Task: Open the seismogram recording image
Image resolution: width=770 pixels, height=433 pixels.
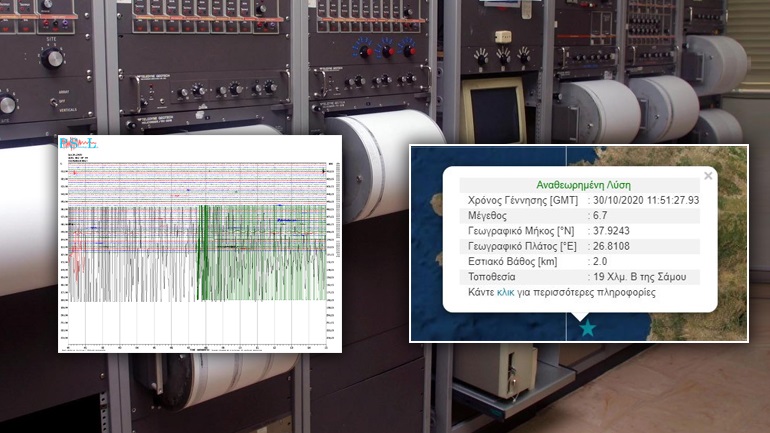Action: [x=200, y=244]
